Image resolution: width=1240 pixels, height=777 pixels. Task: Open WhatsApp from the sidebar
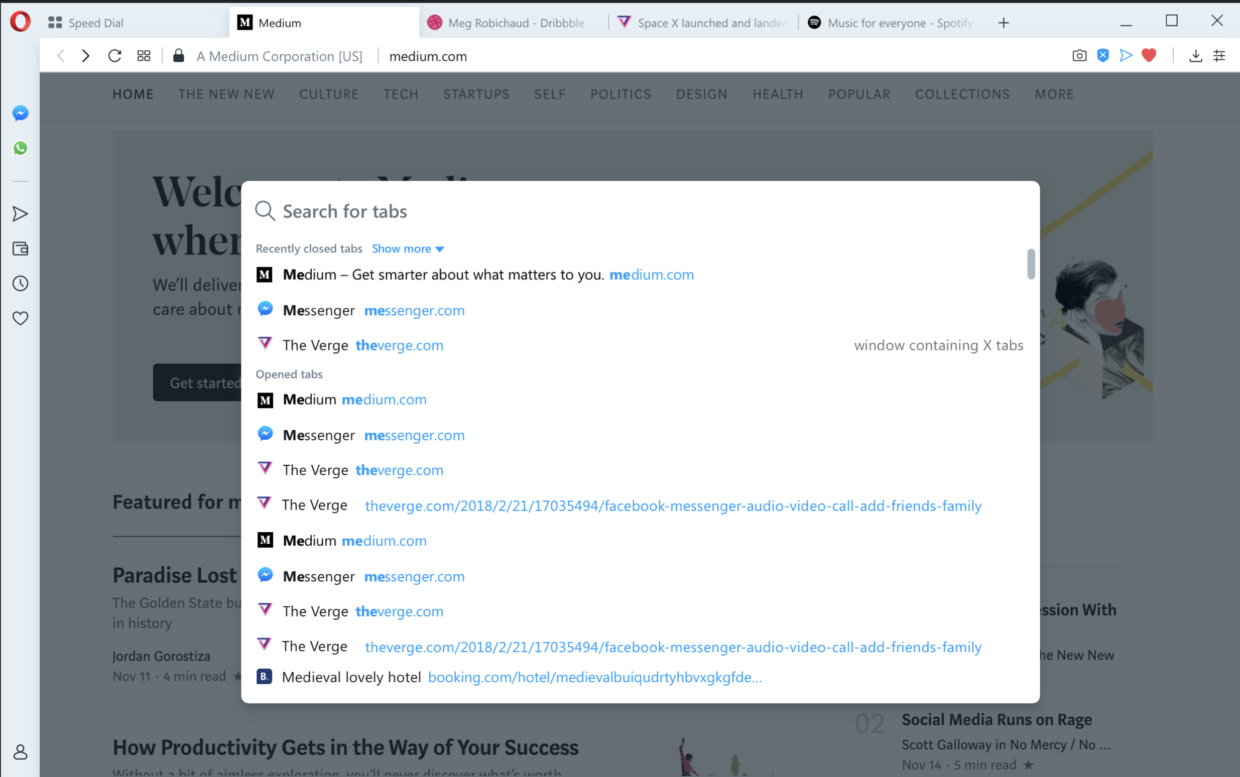click(19, 147)
